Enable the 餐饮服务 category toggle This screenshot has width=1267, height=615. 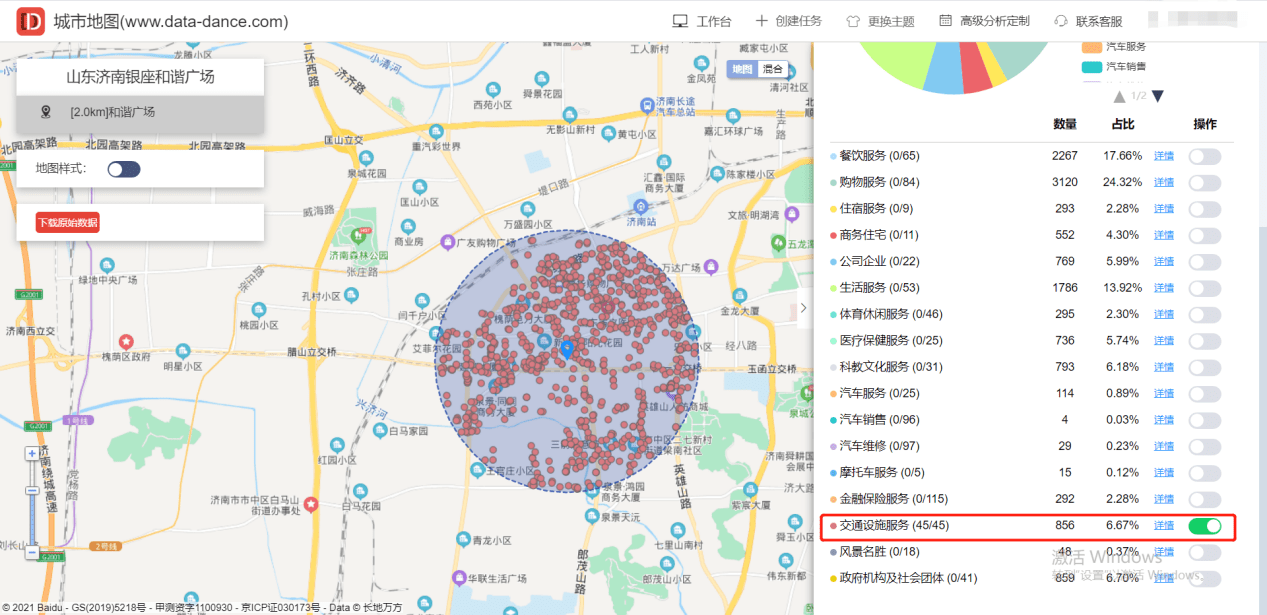coord(1204,156)
